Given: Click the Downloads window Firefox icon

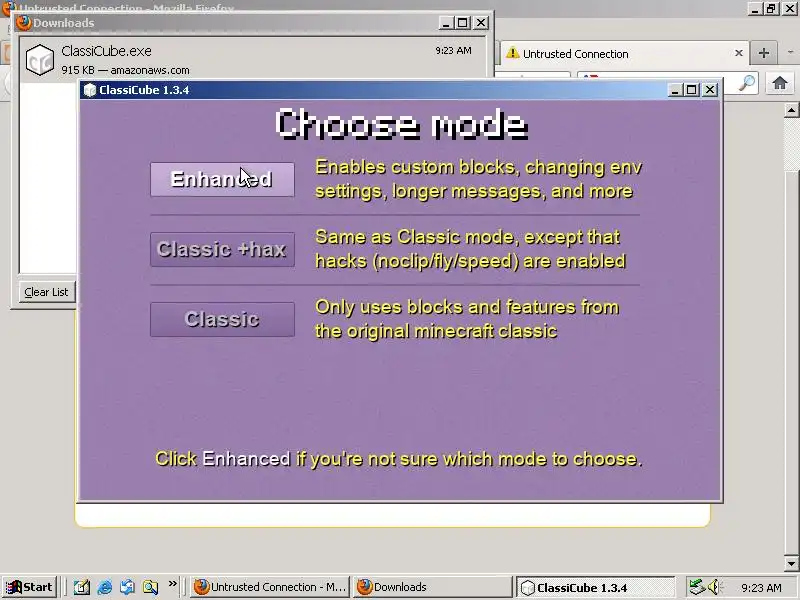Looking at the screenshot, I should 23,22.
